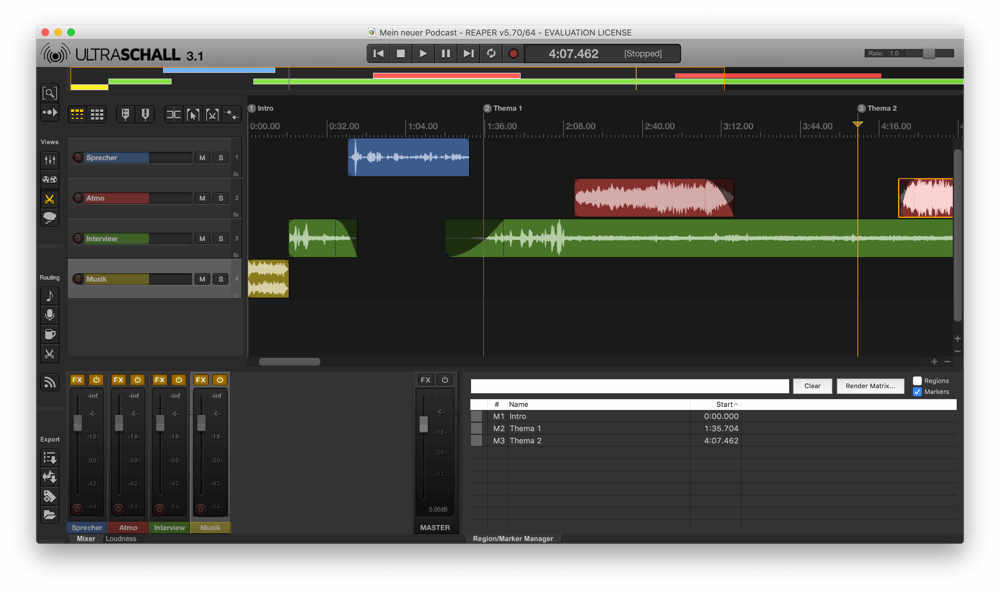Screen dimensions: 1000x592
Task: Switch to the Mixer tab
Action: click(85, 538)
